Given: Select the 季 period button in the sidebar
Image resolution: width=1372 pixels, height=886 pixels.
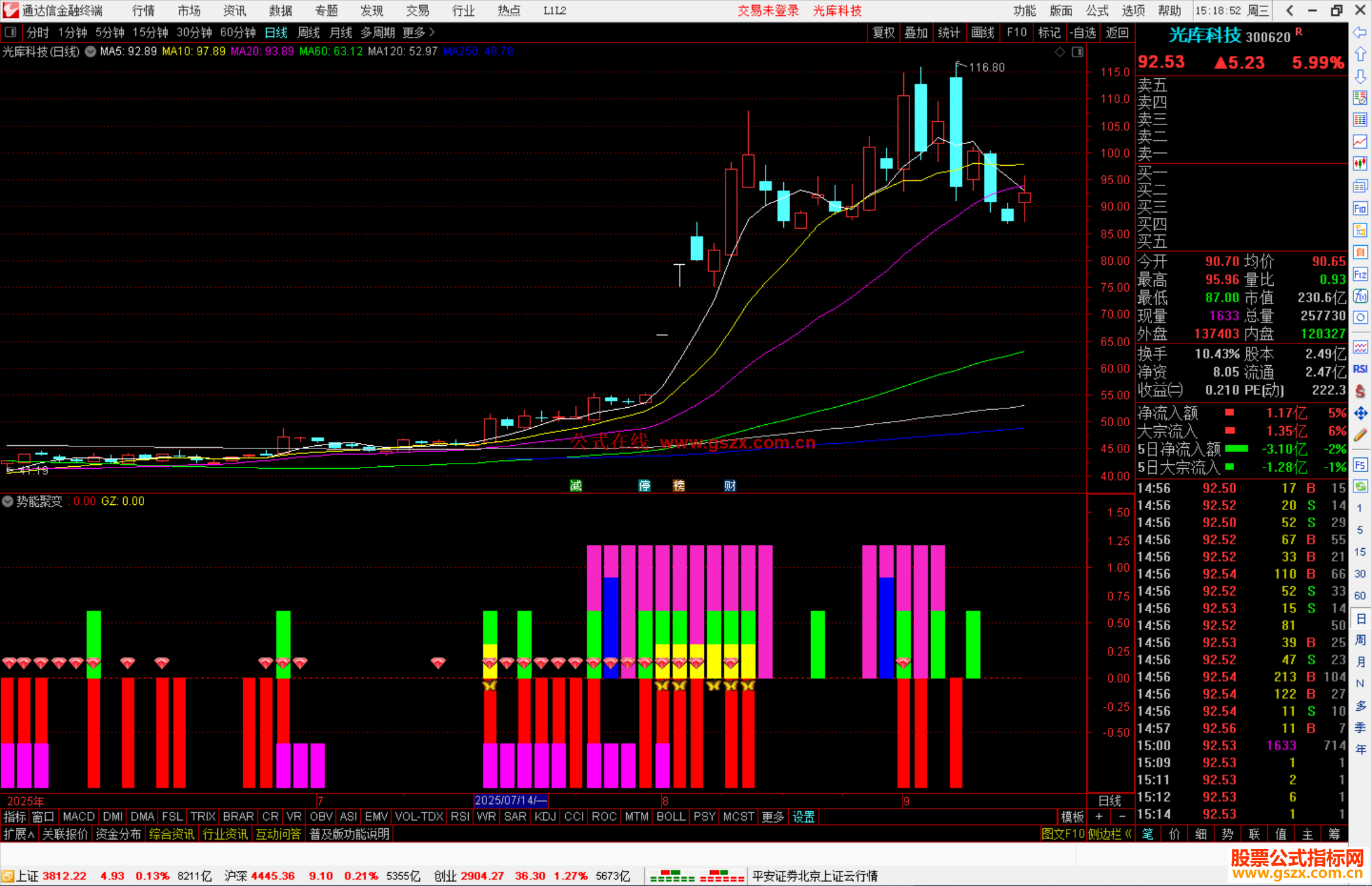Looking at the screenshot, I should coord(1360,727).
